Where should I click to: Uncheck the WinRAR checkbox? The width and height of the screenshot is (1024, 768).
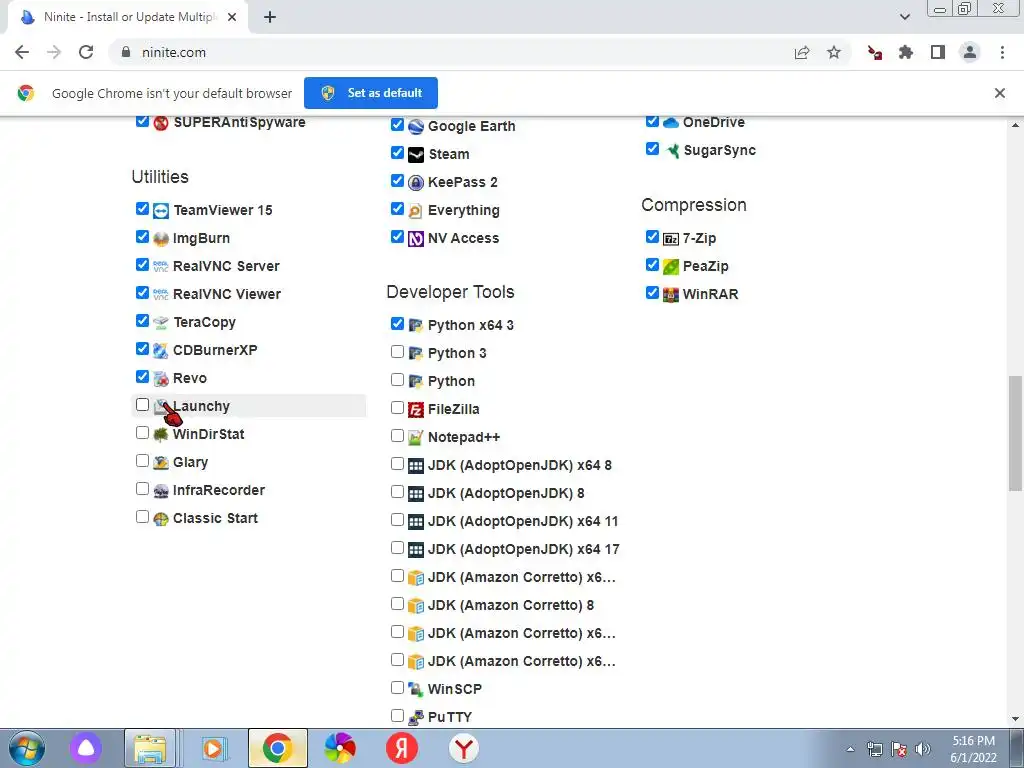(652, 293)
